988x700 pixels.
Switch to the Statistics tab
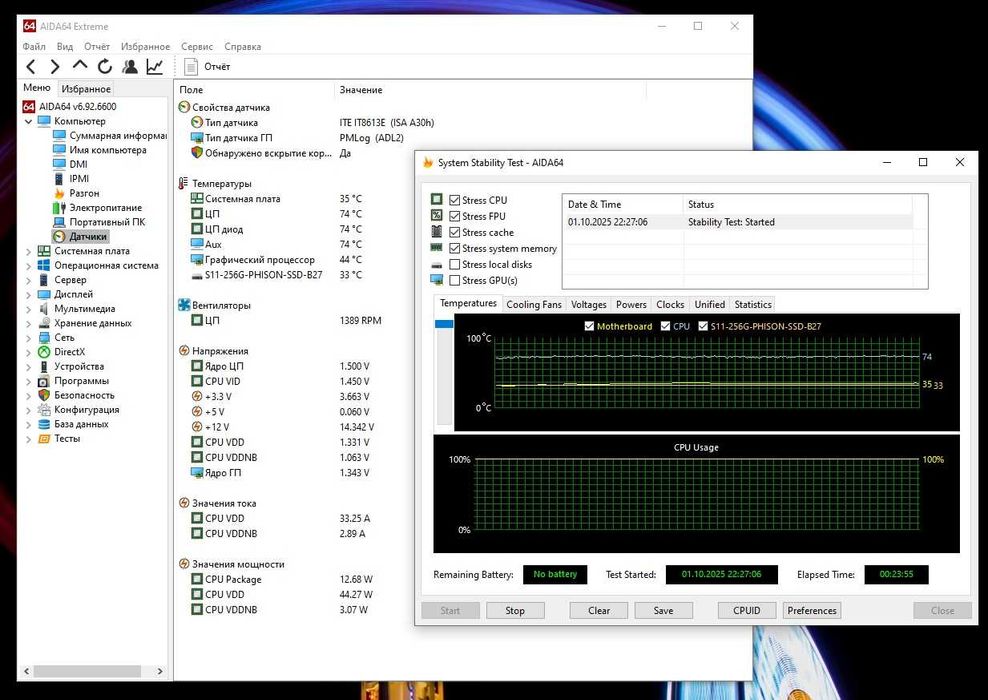coord(753,304)
